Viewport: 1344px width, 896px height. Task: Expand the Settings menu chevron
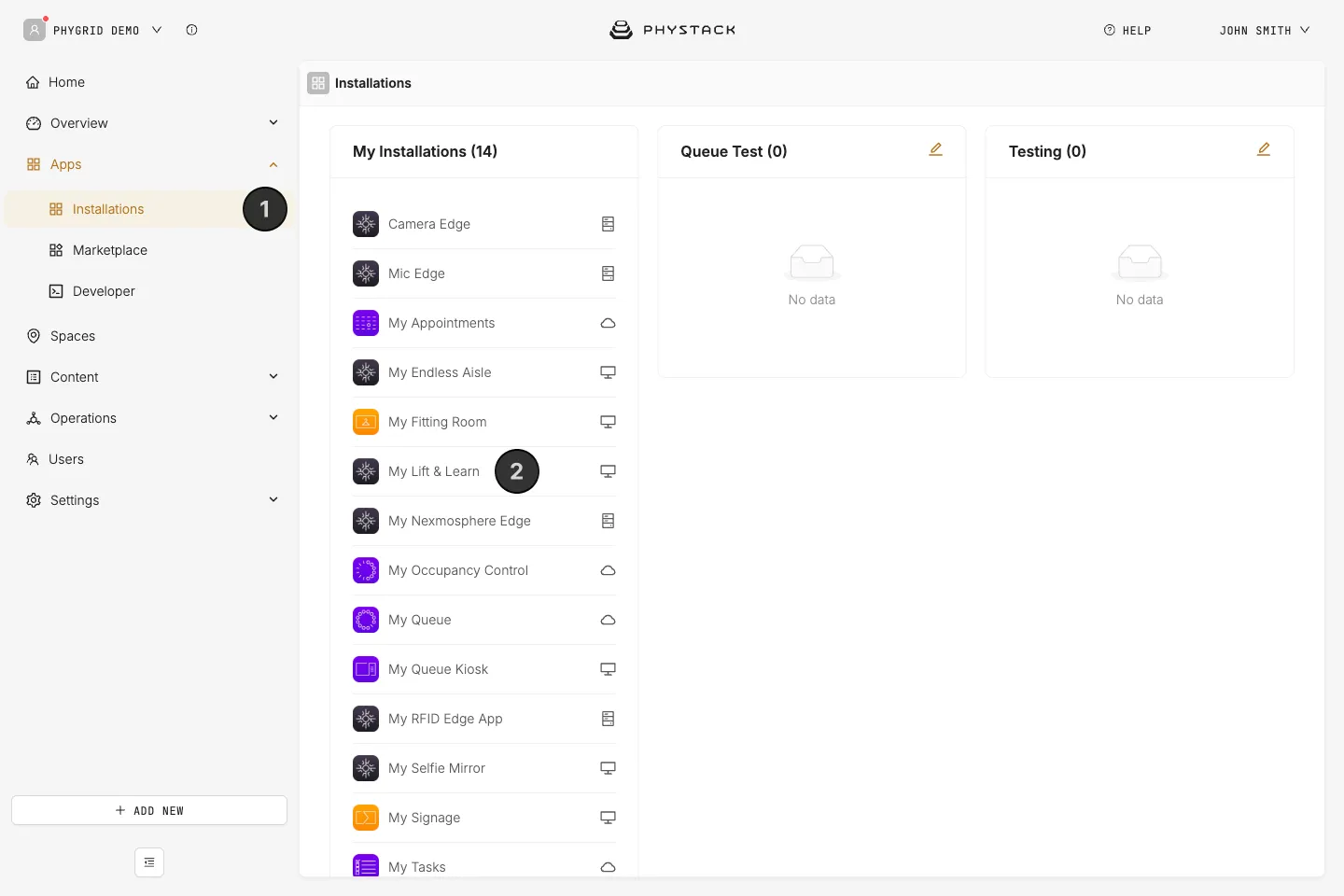tap(273, 499)
